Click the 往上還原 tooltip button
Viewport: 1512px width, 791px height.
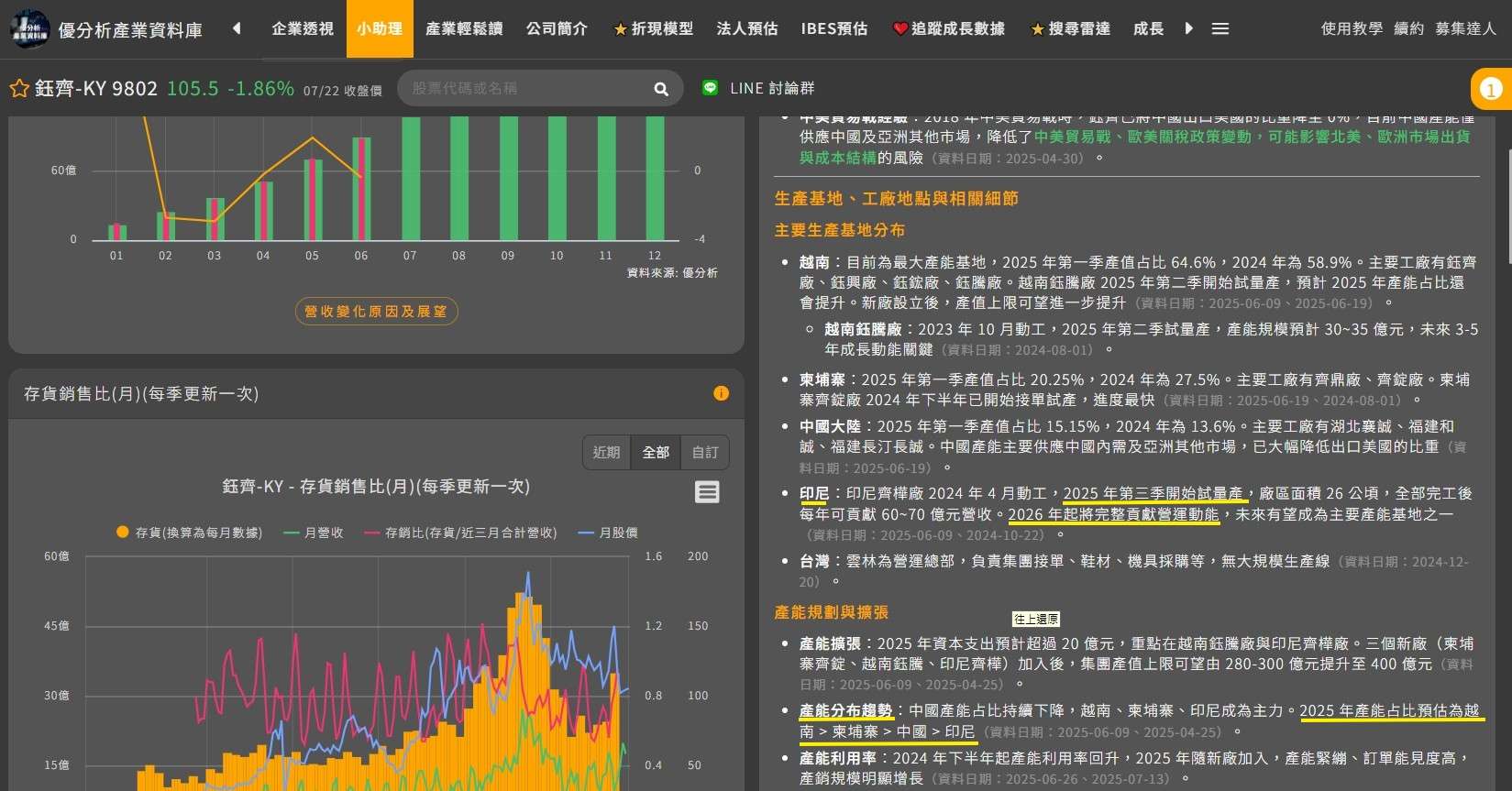[1036, 620]
